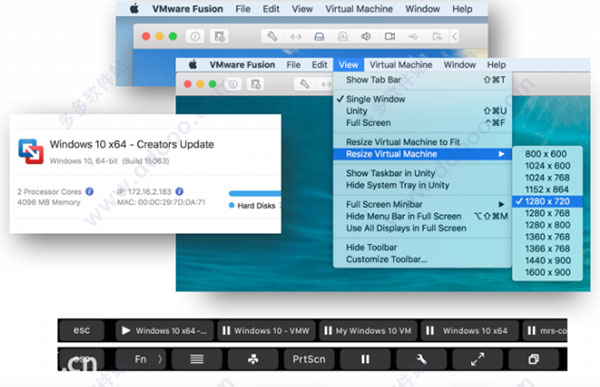Start Windows 10 x64 VM from Touch Bar
The width and height of the screenshot is (600, 387).
[x=165, y=330]
